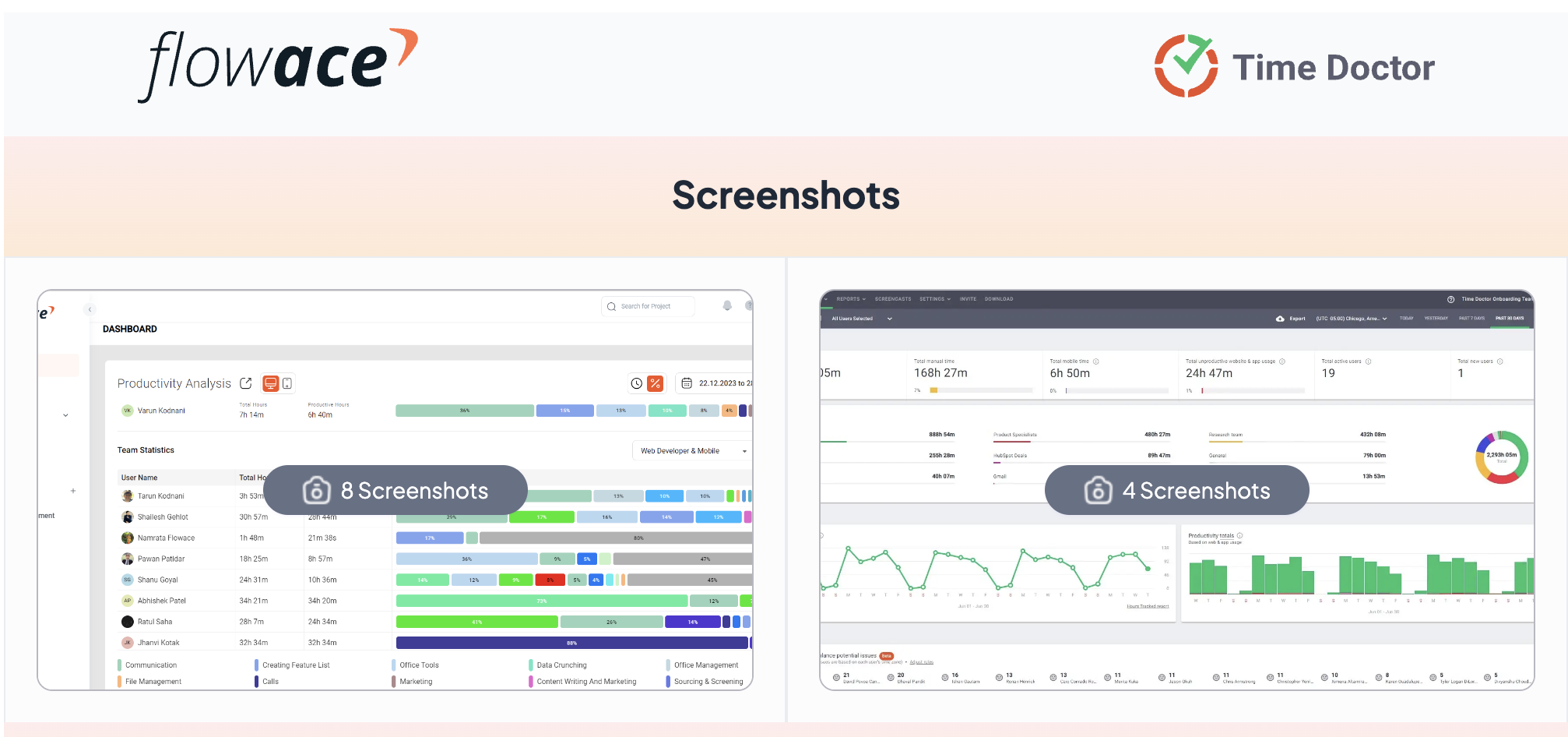1568x737 pixels.
Task: Click the Export cloud icon
Action: (x=1280, y=319)
